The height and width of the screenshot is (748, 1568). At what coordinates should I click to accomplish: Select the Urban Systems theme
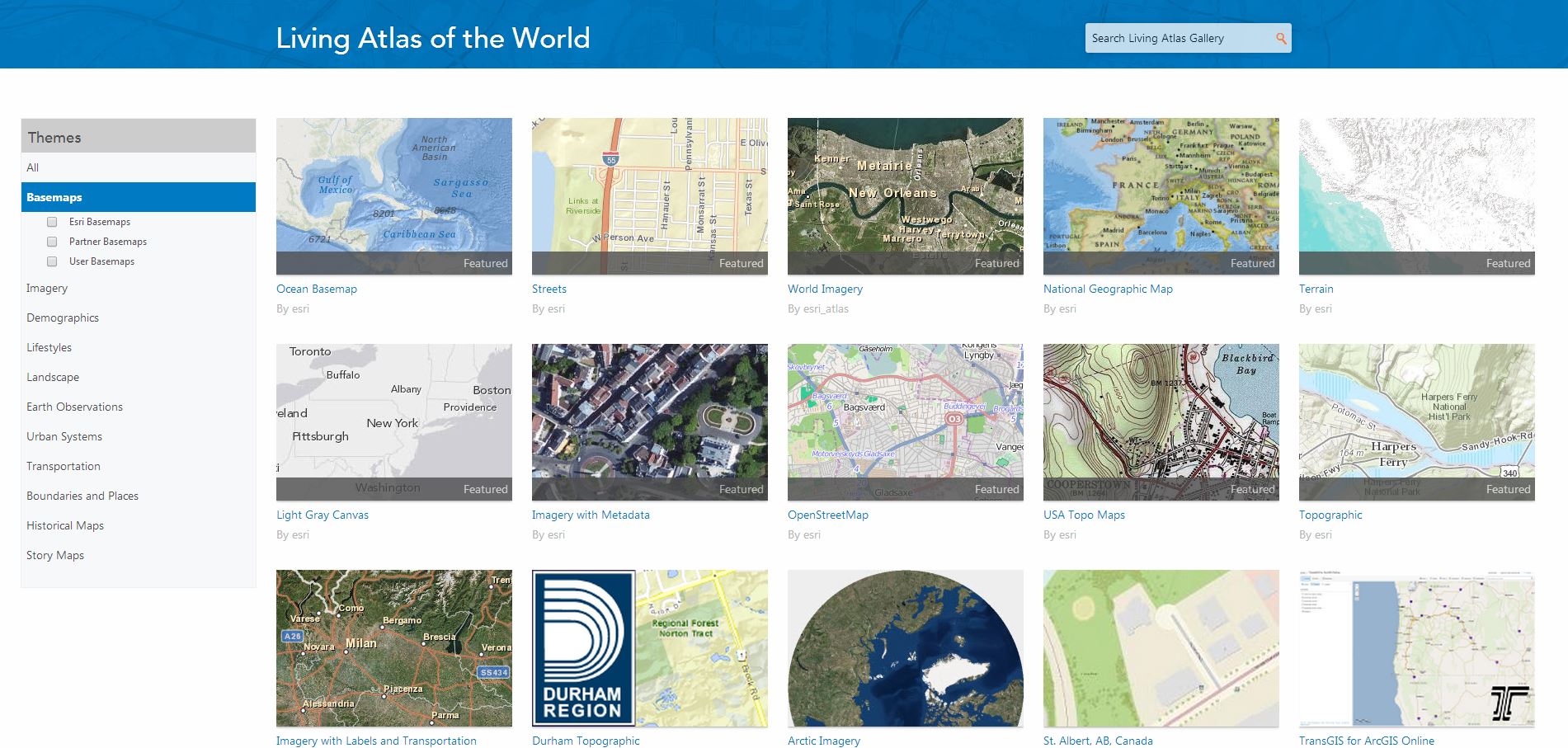point(64,436)
